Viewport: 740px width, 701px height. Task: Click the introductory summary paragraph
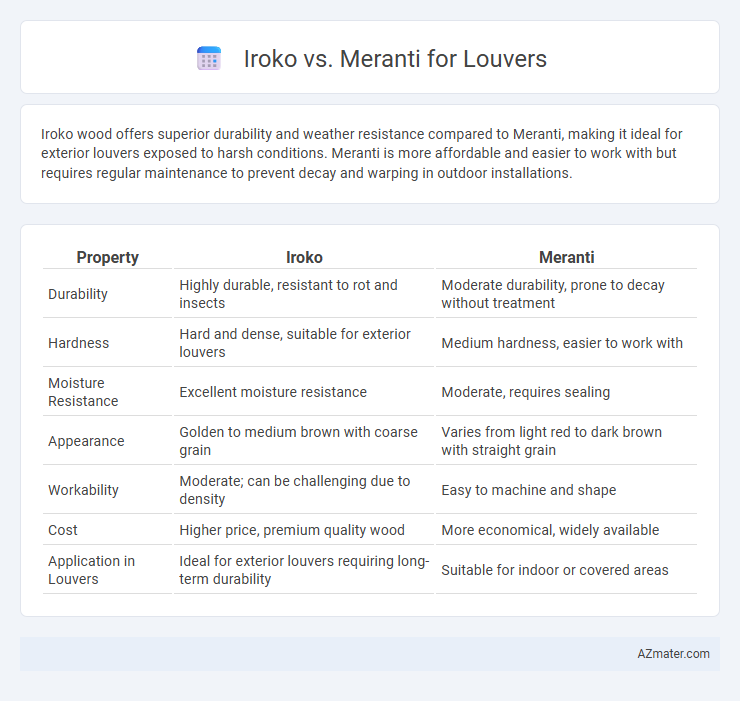[362, 153]
